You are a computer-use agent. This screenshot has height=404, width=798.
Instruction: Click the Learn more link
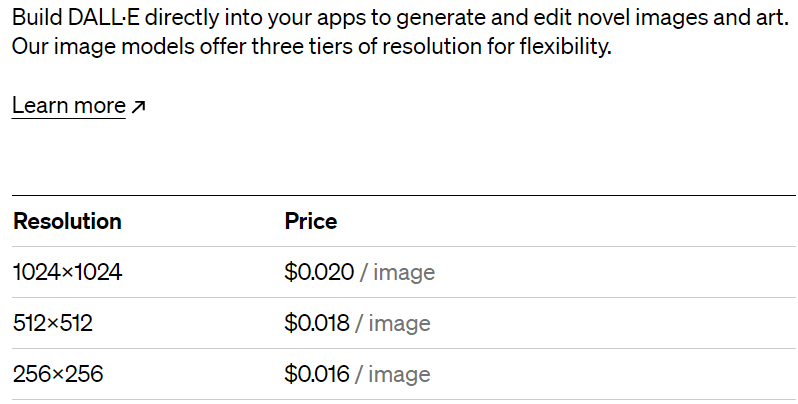[68, 106]
